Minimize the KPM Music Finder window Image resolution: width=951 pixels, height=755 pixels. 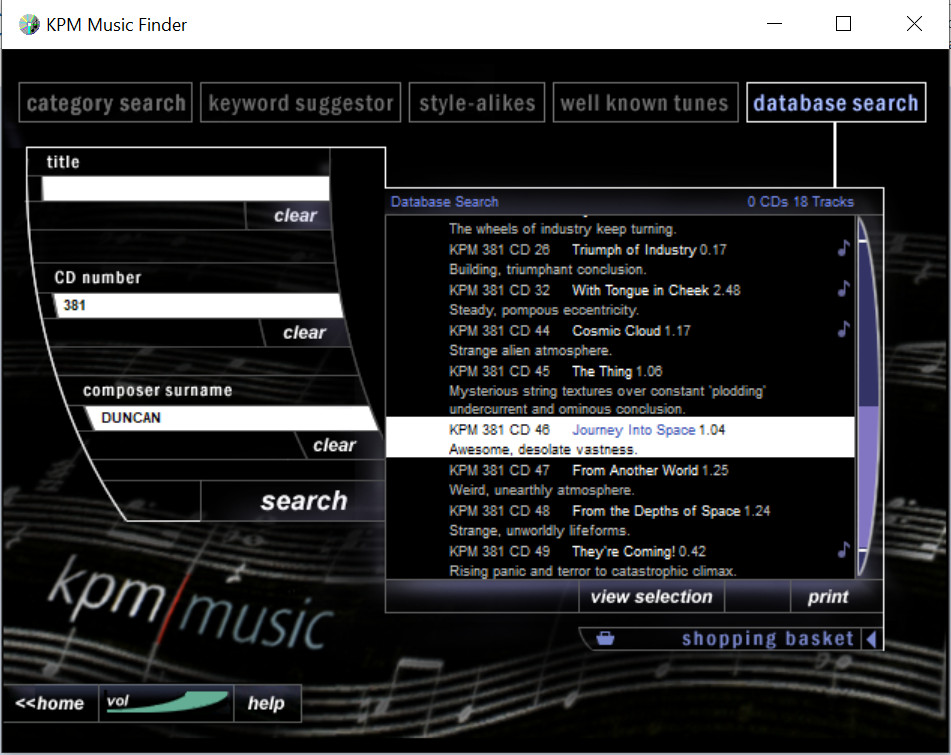(775, 24)
